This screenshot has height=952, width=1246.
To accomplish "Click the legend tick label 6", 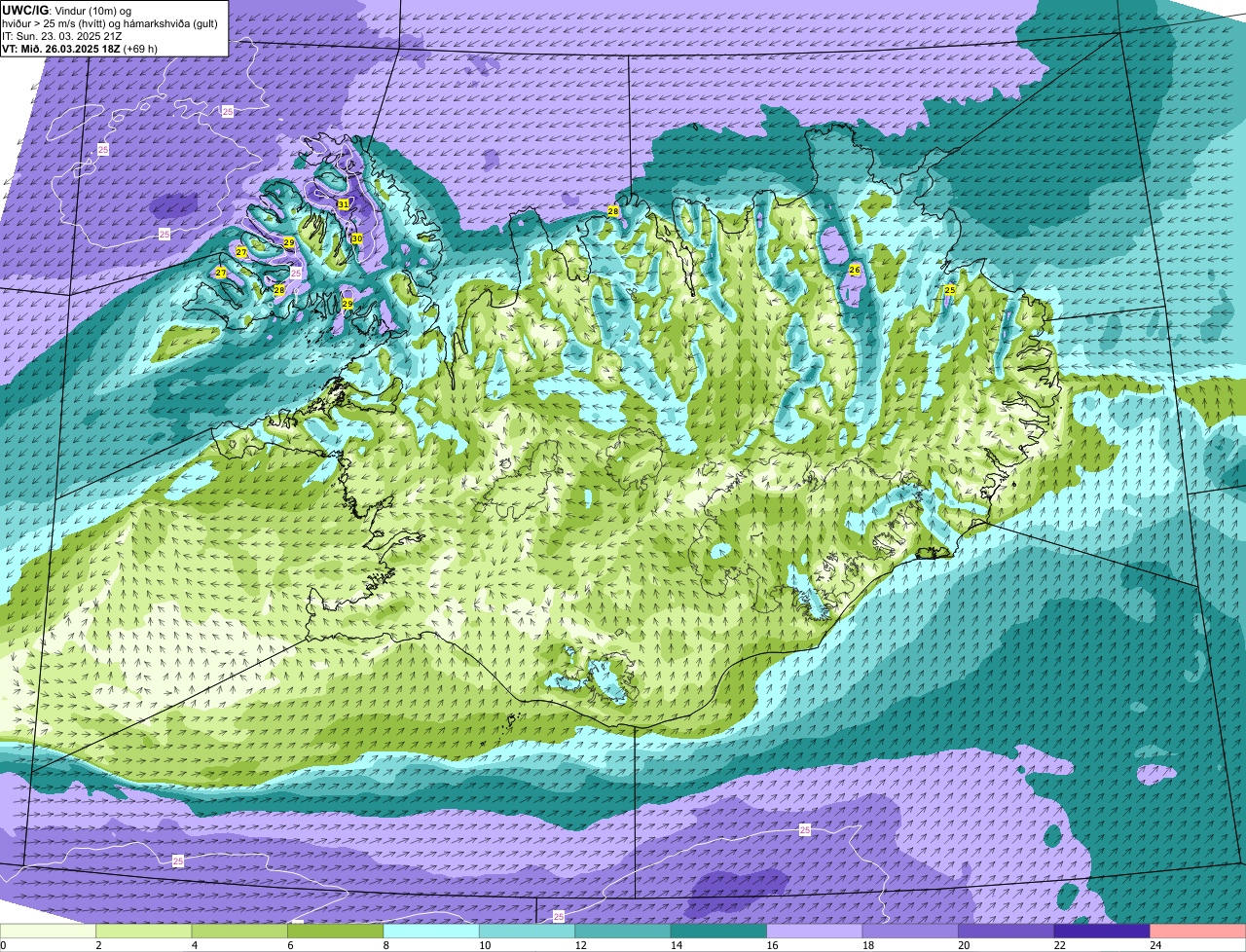I will click(288, 945).
